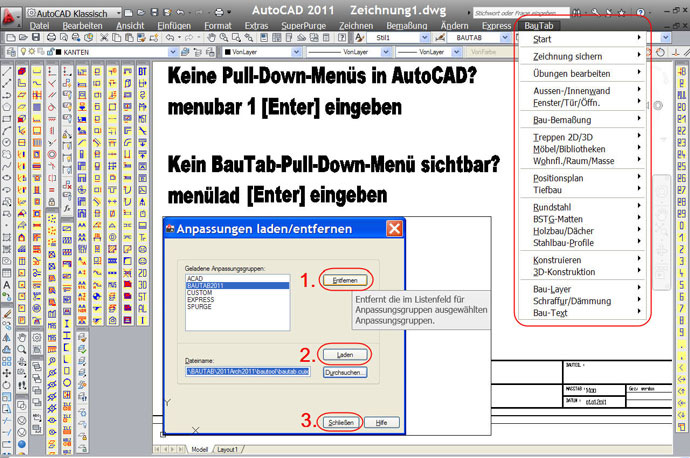Screen dimensions: 690x458
Task: Expand the VonLayer color control dropdown
Action: 296,52
